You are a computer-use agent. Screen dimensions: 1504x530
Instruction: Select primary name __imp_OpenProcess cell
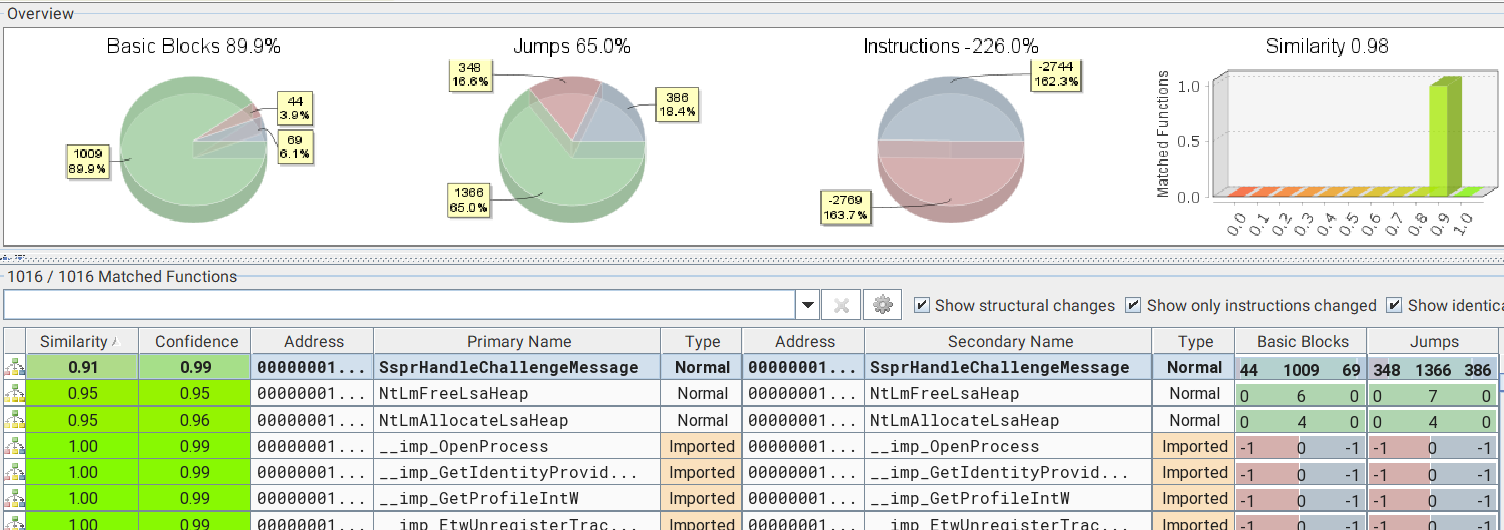(x=517, y=446)
